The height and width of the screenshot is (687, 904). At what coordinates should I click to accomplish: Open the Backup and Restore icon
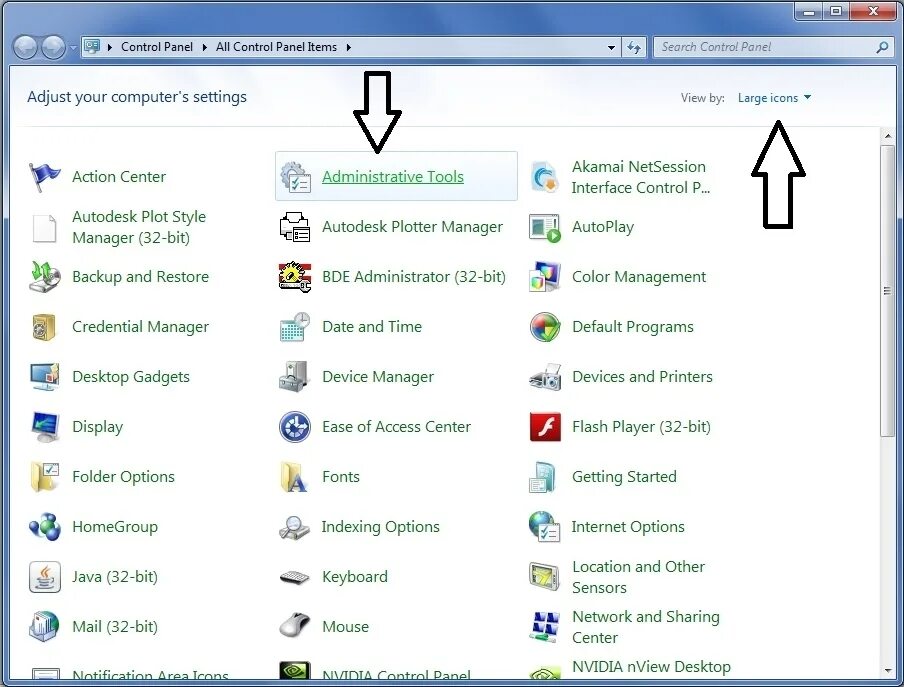click(44, 277)
